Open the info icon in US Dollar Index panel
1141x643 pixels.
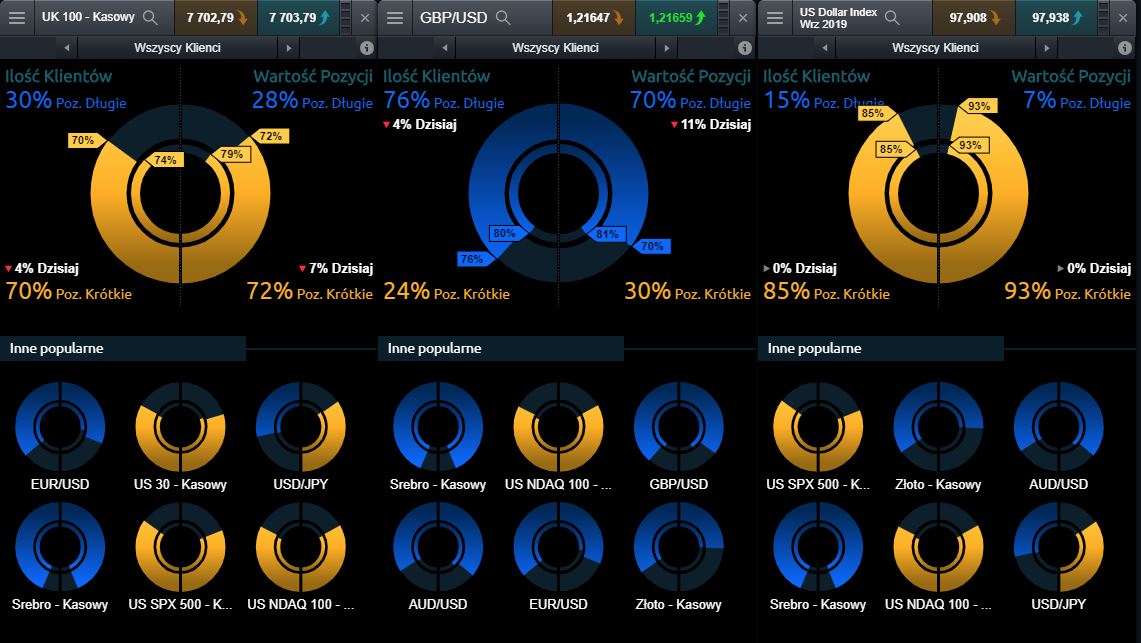[1123, 47]
